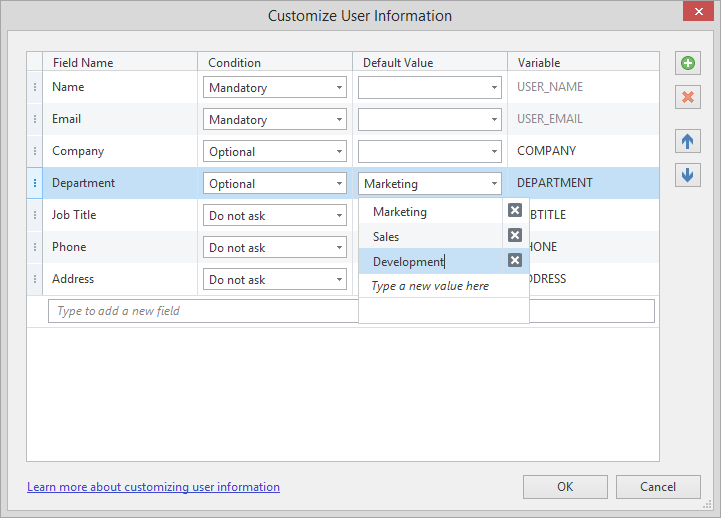
Task: Click the OK button
Action: [x=565, y=487]
